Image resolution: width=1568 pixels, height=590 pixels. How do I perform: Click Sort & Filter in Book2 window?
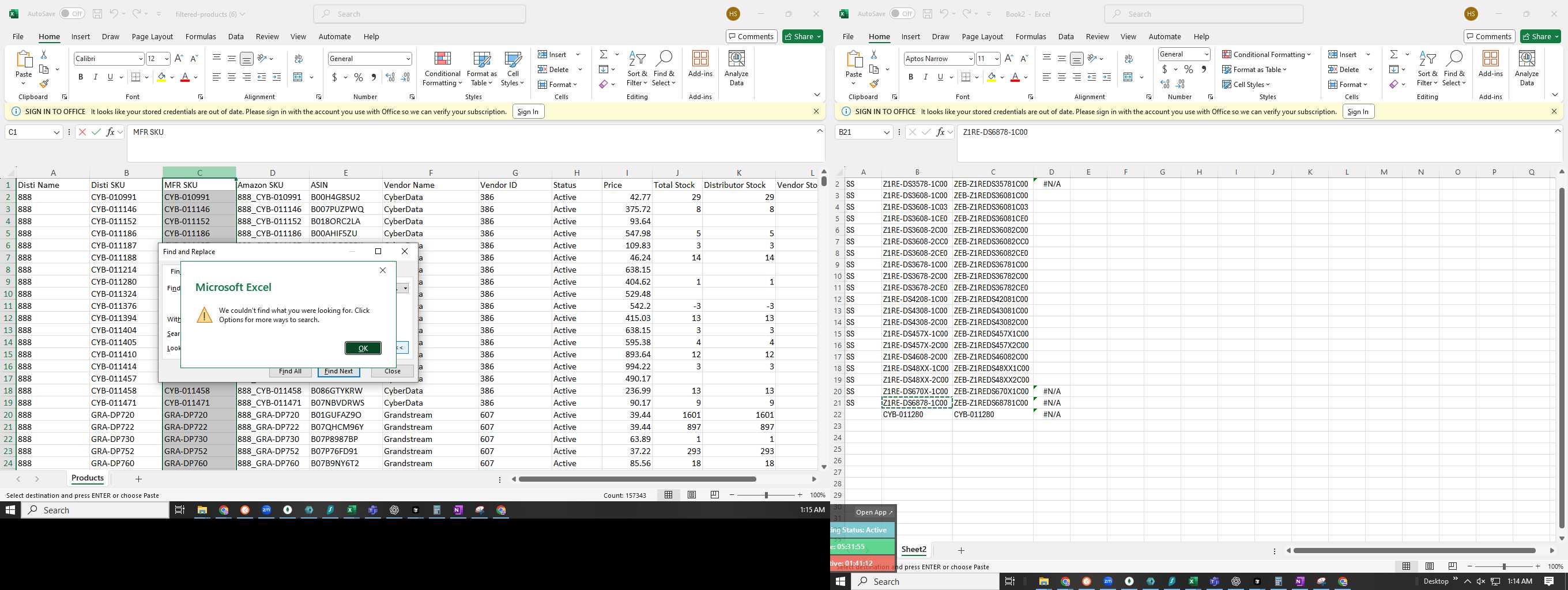point(1427,68)
